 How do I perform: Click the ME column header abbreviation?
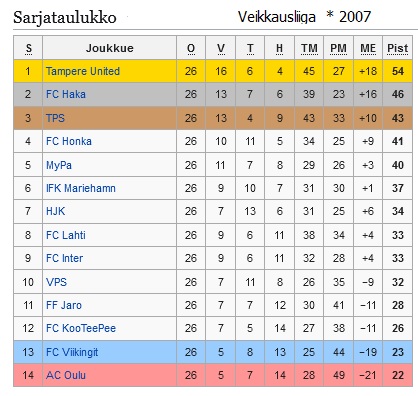pos(368,48)
